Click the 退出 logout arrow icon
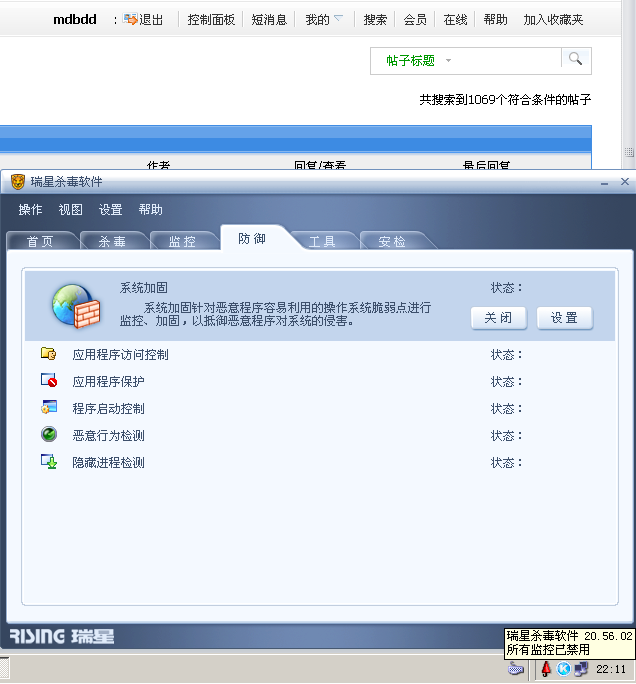636x684 pixels. pyautogui.click(x=130, y=19)
